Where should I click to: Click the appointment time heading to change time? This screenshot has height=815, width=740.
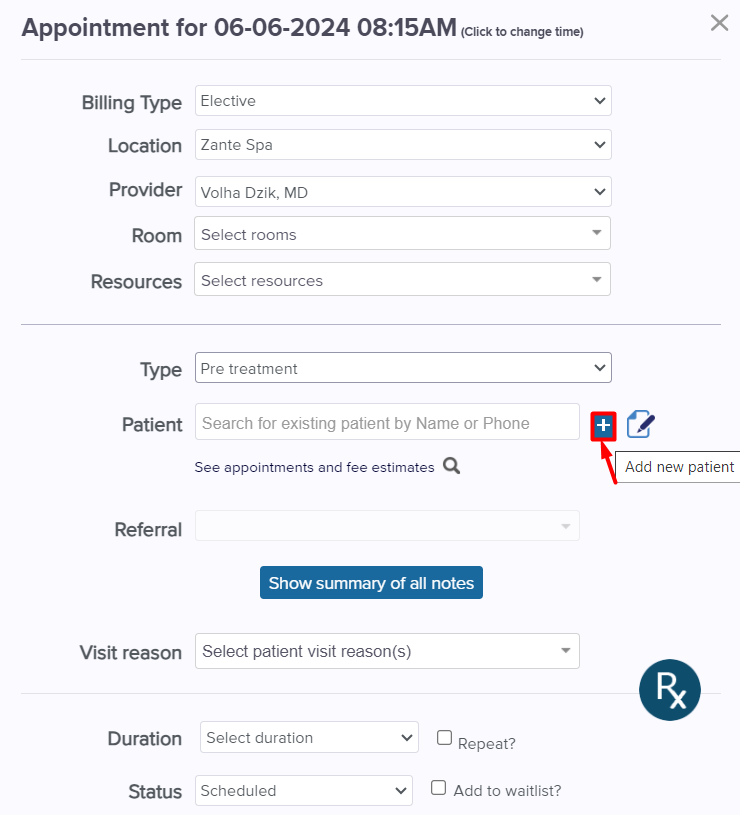pyautogui.click(x=302, y=28)
